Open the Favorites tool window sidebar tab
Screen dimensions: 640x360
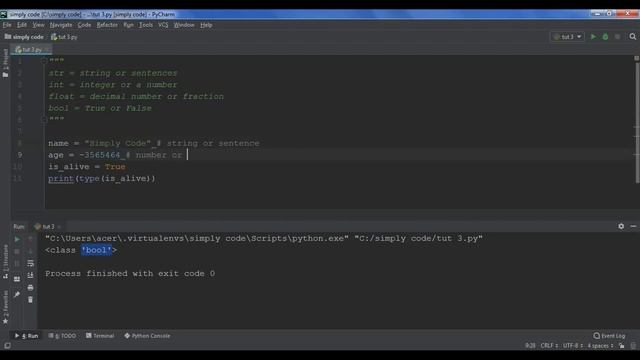pyautogui.click(x=5, y=307)
